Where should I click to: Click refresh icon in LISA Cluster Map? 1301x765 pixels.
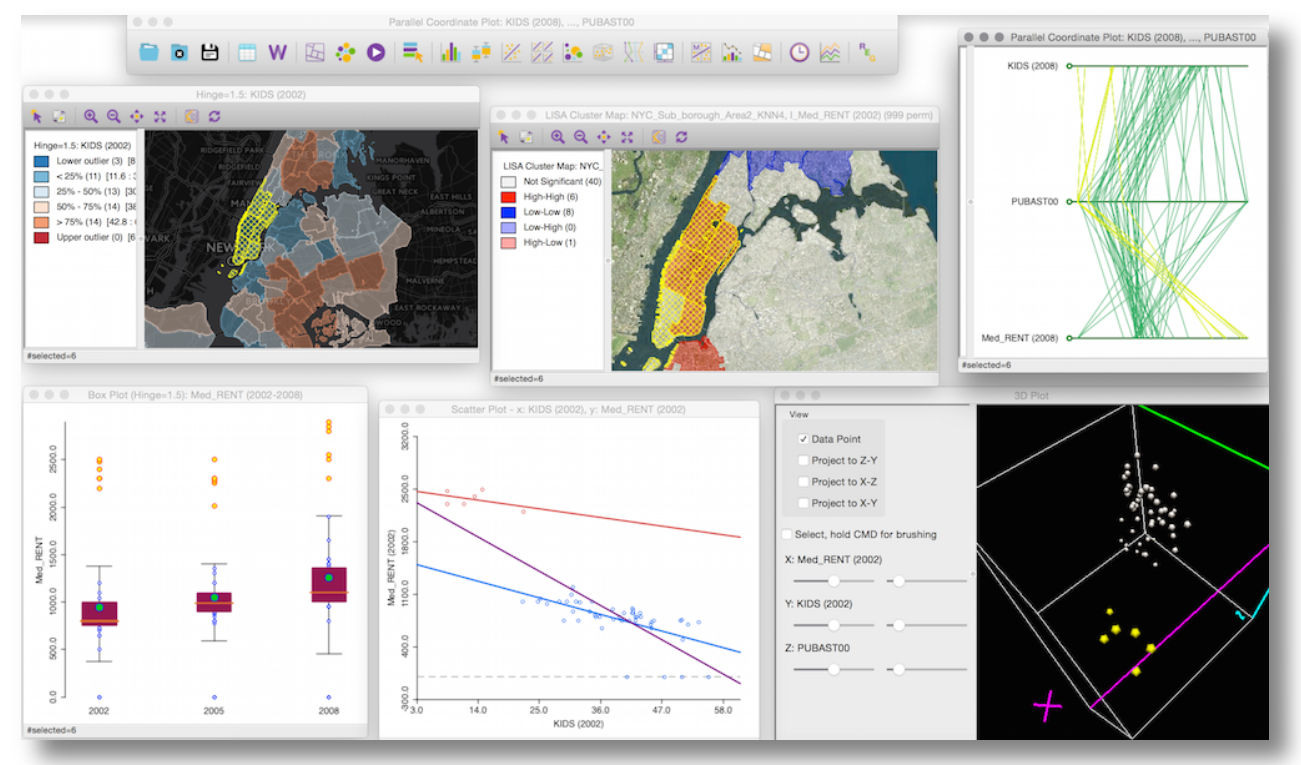click(681, 136)
